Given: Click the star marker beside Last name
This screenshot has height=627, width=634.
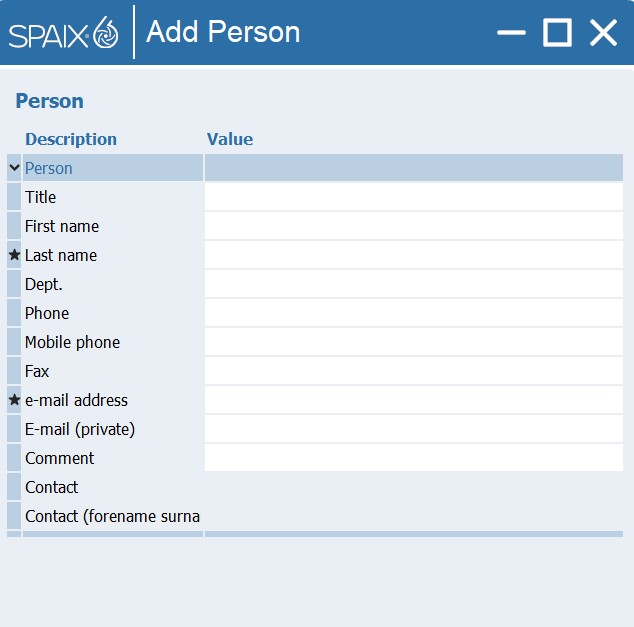Looking at the screenshot, I should (x=14, y=255).
